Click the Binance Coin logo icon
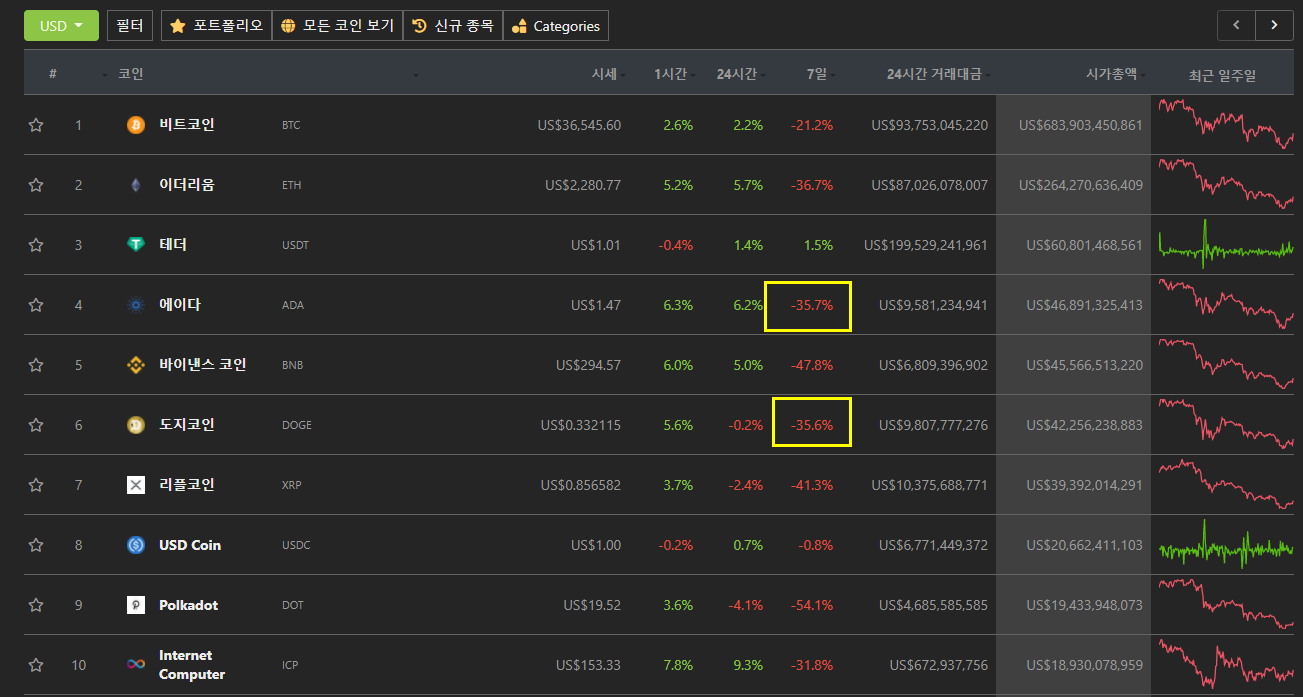1303x697 pixels. (x=136, y=365)
